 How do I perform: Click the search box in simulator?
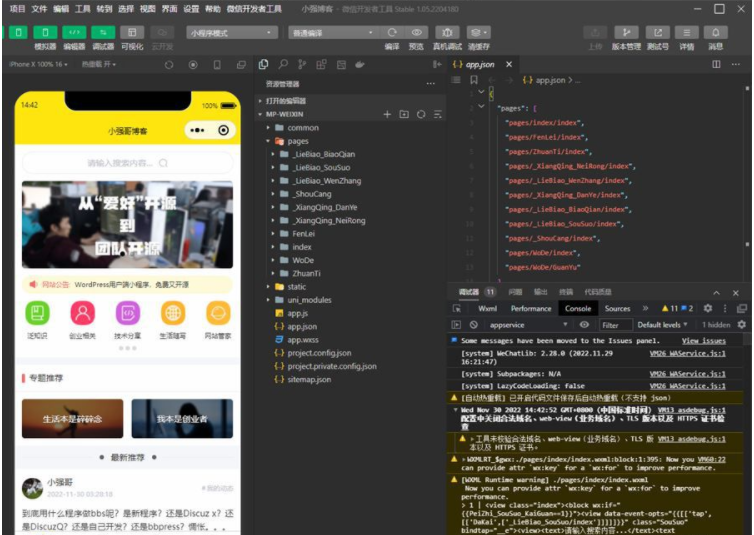tap(126, 162)
